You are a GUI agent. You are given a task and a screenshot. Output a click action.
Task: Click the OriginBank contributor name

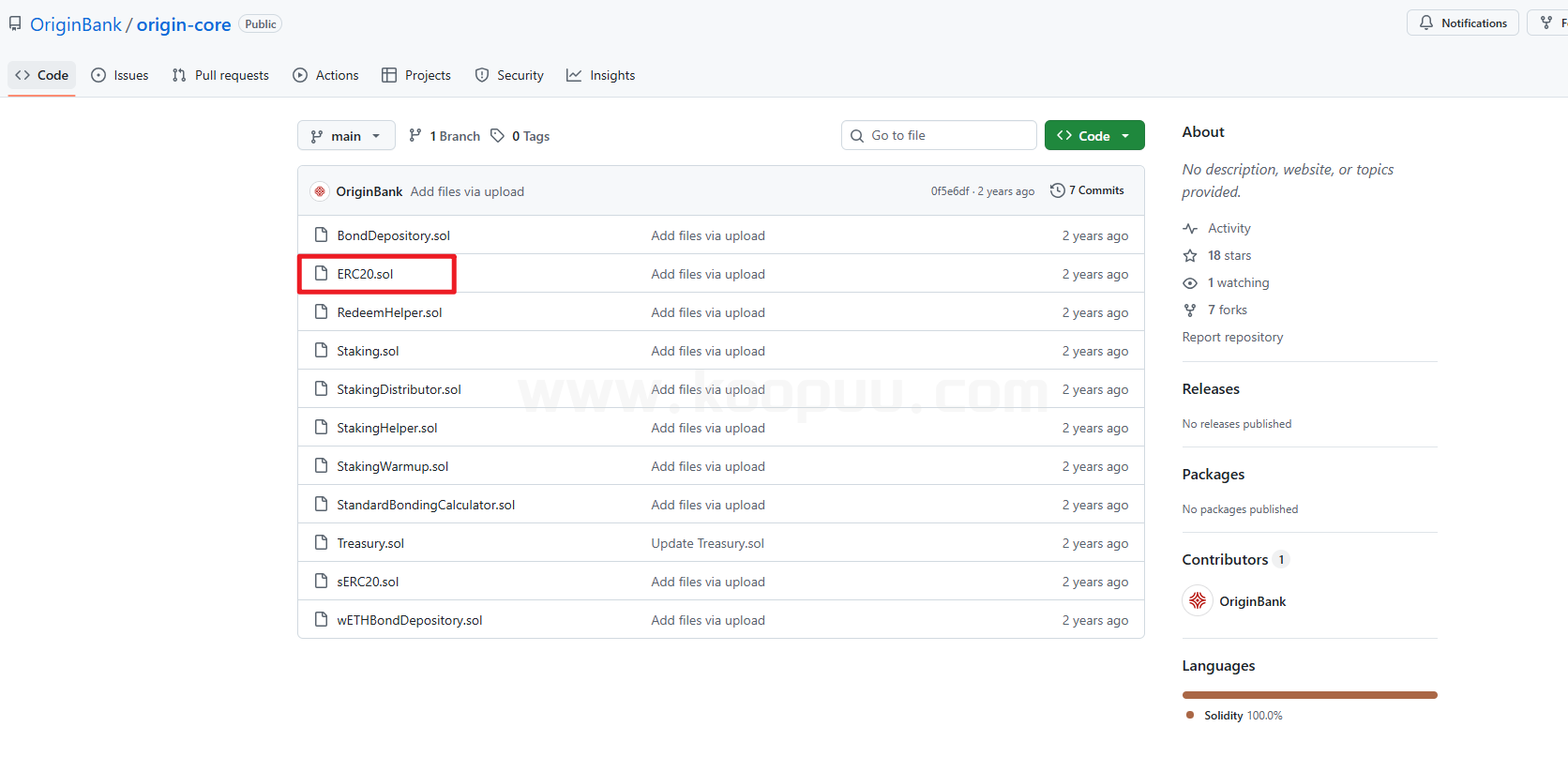1252,601
